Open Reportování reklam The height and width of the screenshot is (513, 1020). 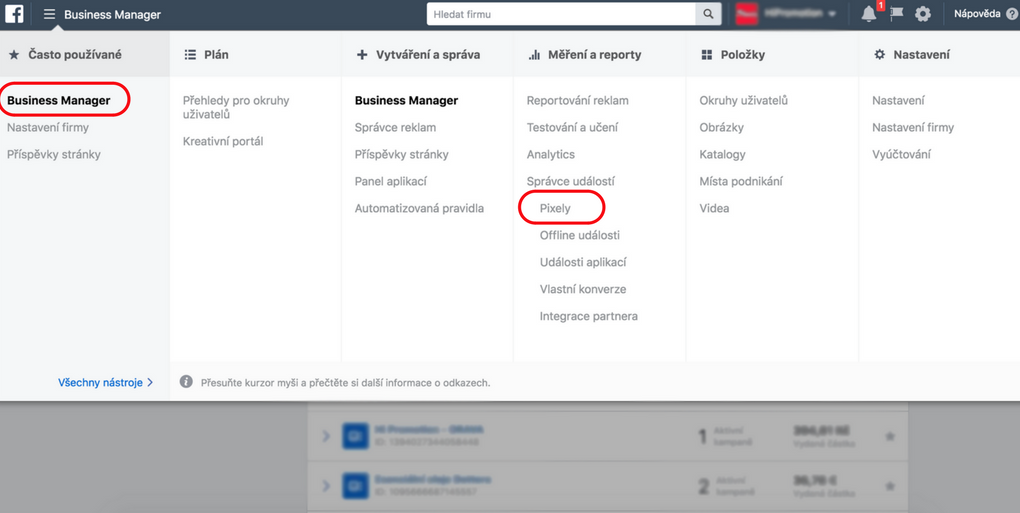[x=578, y=101]
